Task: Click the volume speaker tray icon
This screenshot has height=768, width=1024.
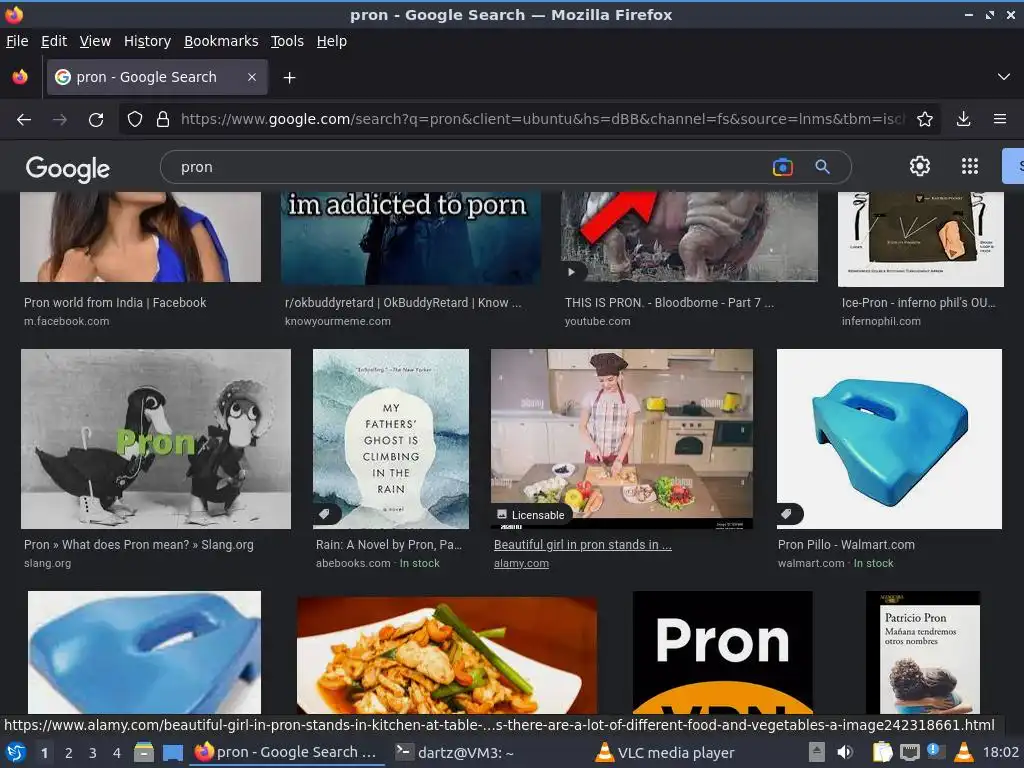Action: (x=845, y=752)
